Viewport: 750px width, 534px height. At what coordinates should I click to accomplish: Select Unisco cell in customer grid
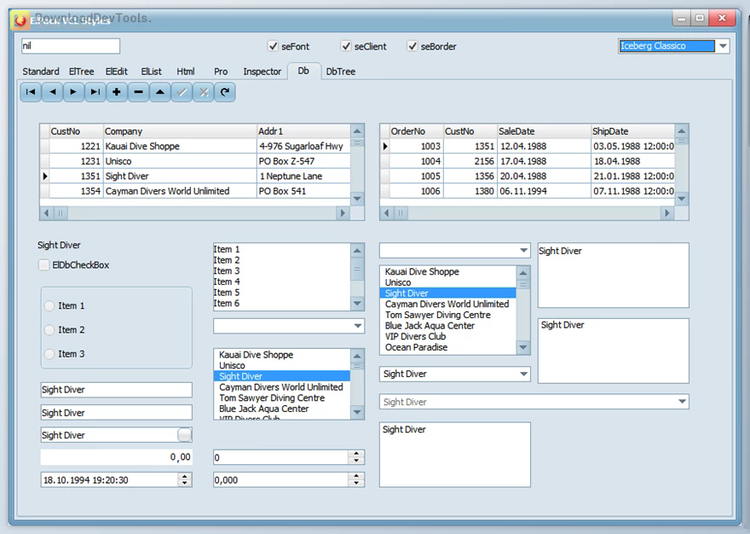(x=180, y=161)
